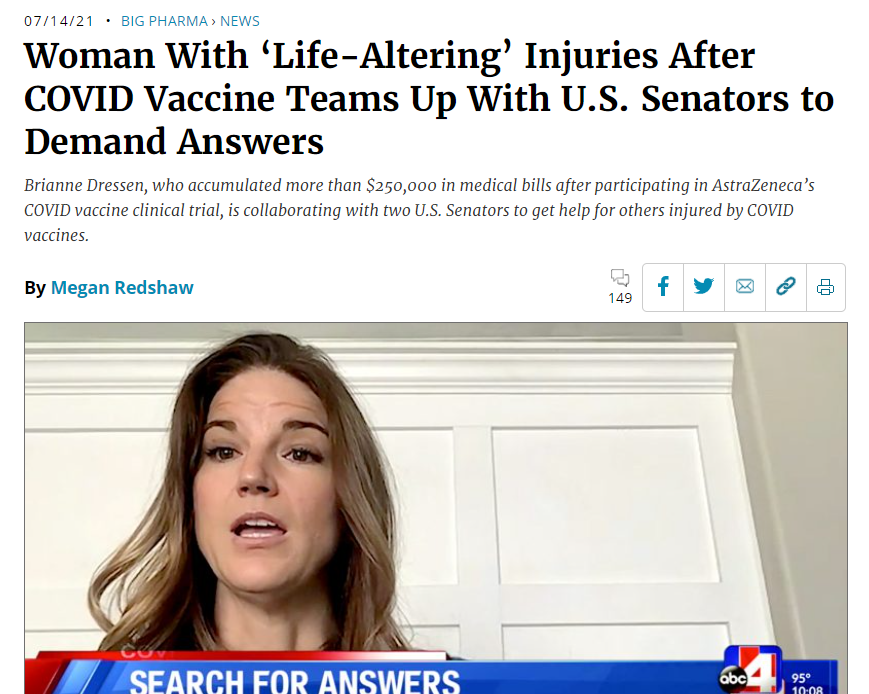The height and width of the screenshot is (694, 869).
Task: Share the article on Facebook
Action: pos(663,287)
